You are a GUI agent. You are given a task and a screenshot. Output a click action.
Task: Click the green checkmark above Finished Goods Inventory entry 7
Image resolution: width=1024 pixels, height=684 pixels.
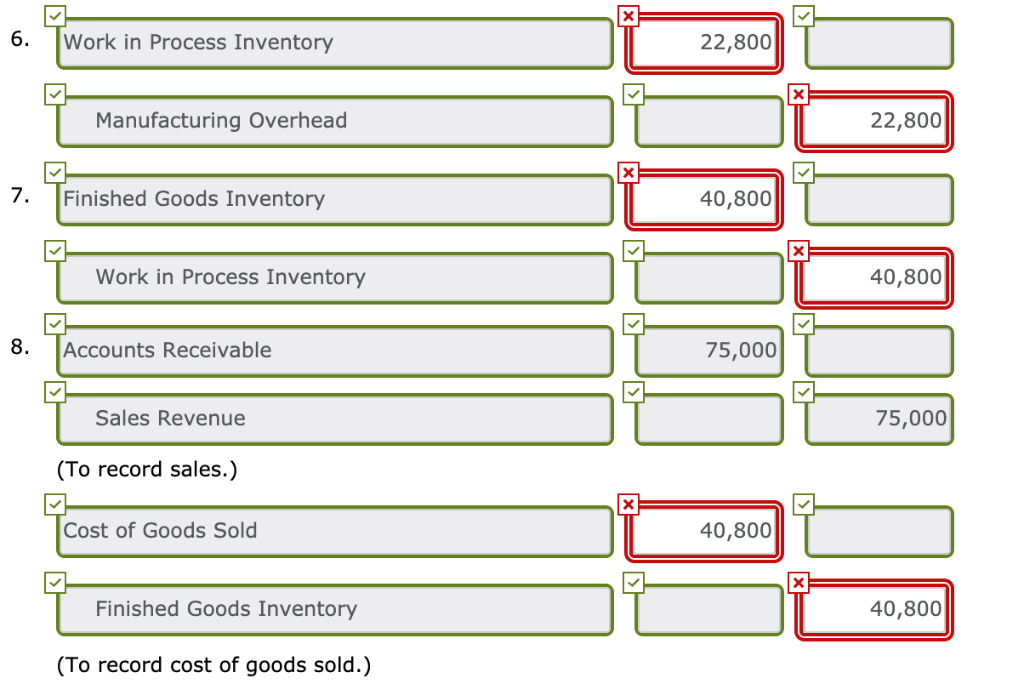coord(55,172)
